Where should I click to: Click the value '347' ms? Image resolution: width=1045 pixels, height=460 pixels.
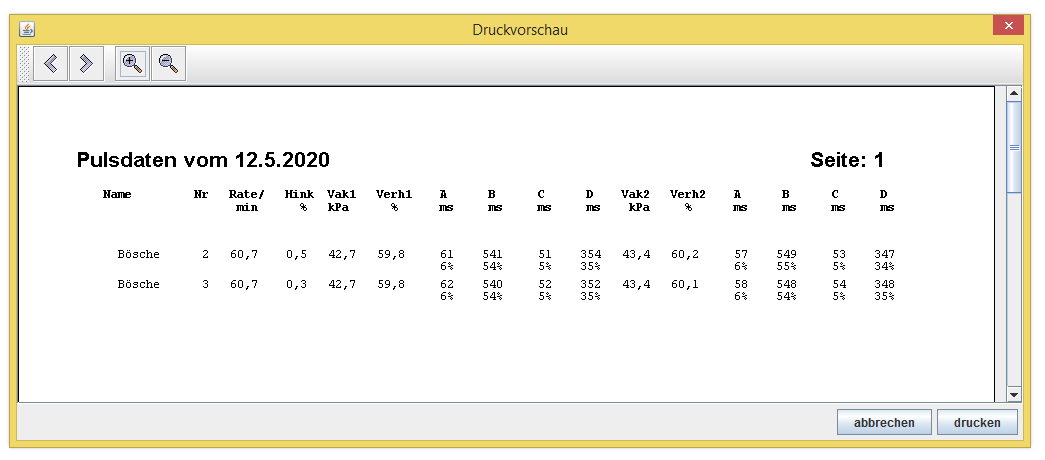coord(884,254)
